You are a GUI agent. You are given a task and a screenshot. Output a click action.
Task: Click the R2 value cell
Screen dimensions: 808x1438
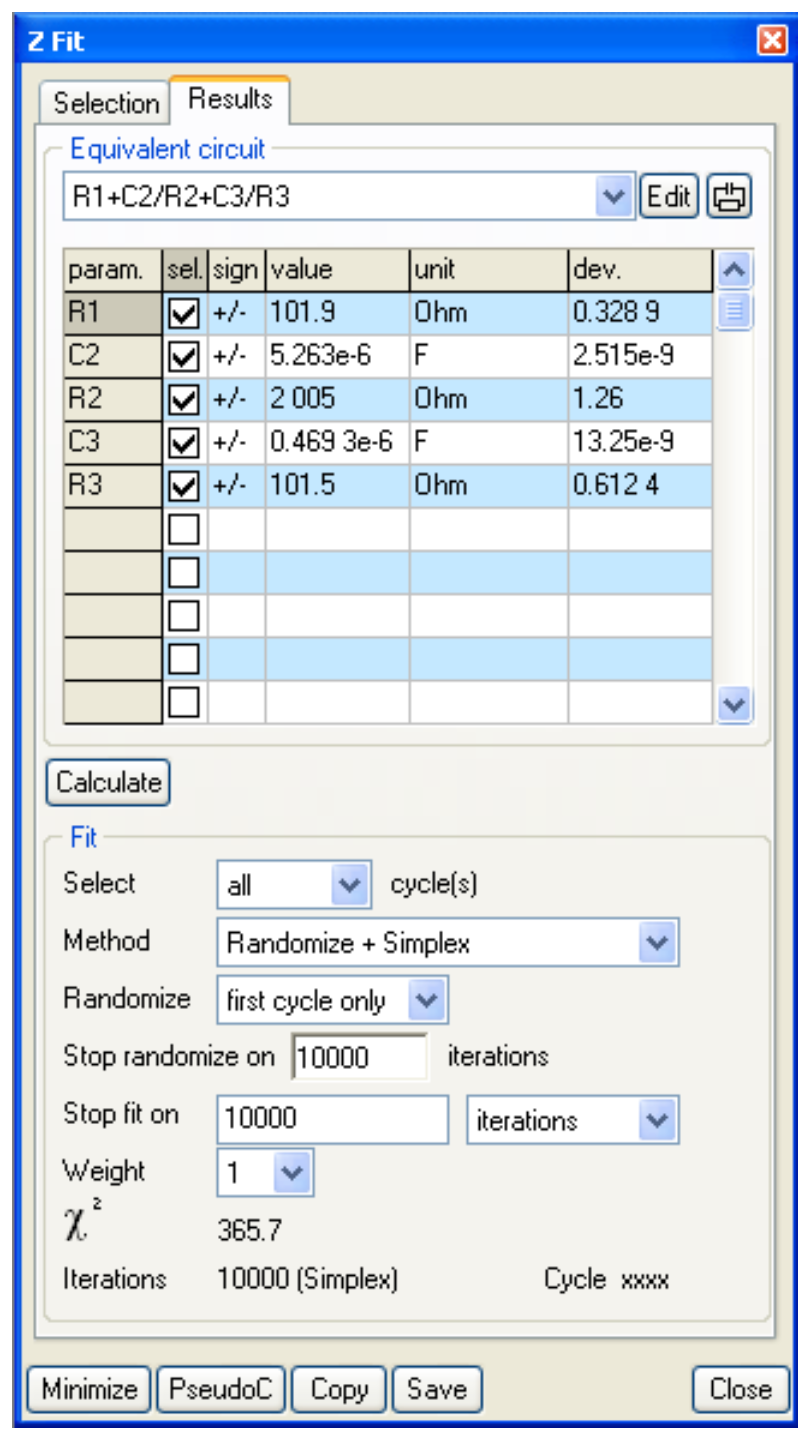click(x=336, y=400)
